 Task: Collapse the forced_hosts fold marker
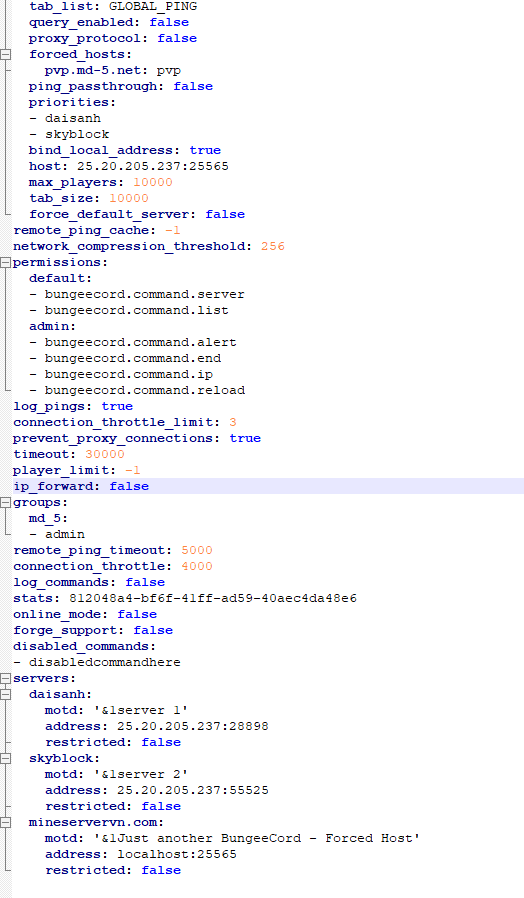pyautogui.click(x=6, y=54)
